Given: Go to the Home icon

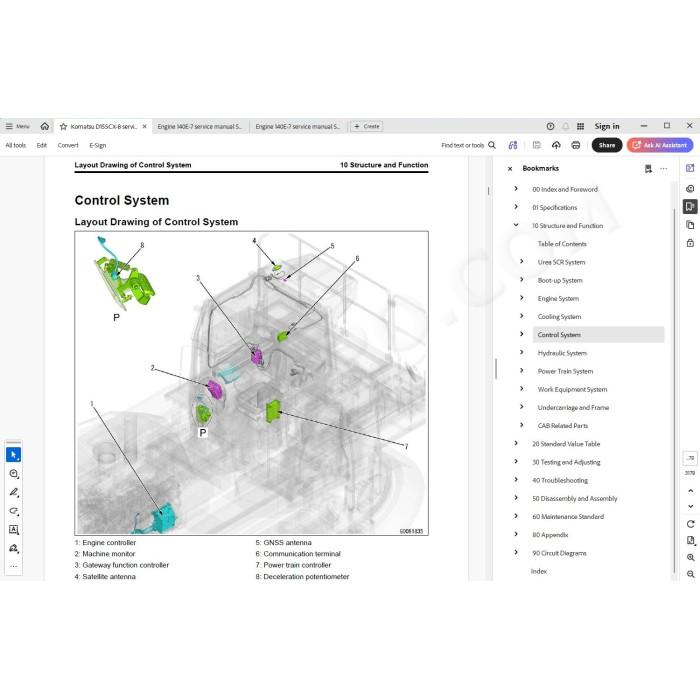Looking at the screenshot, I should click(x=45, y=126).
